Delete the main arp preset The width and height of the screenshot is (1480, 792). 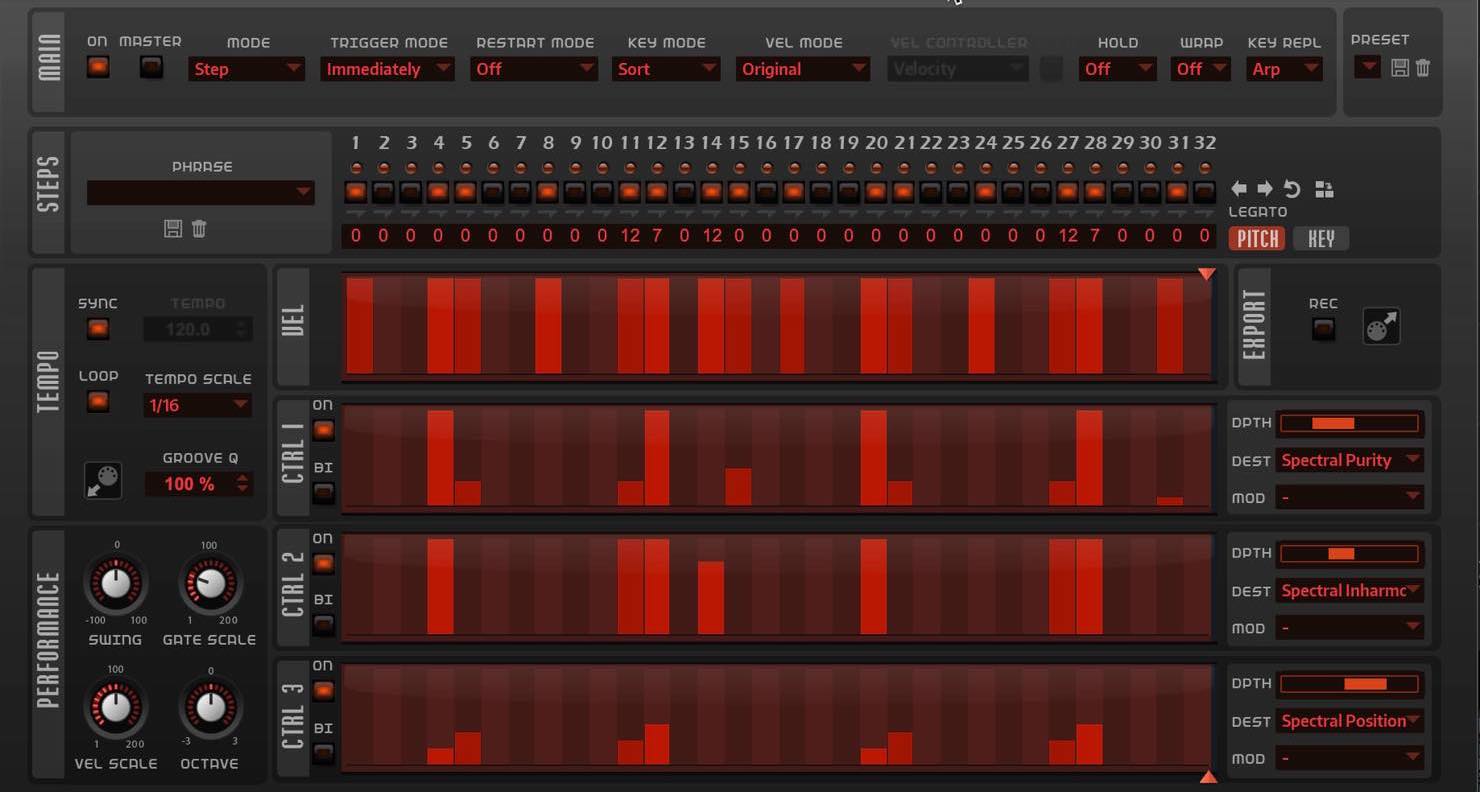click(x=1422, y=68)
